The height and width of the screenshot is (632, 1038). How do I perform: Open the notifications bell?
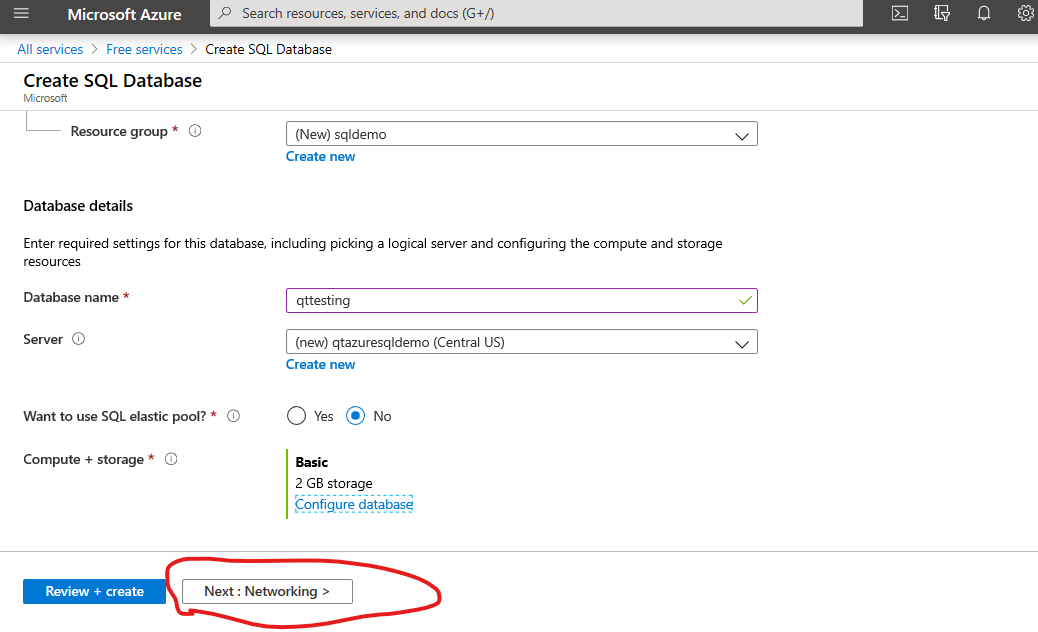(x=984, y=13)
